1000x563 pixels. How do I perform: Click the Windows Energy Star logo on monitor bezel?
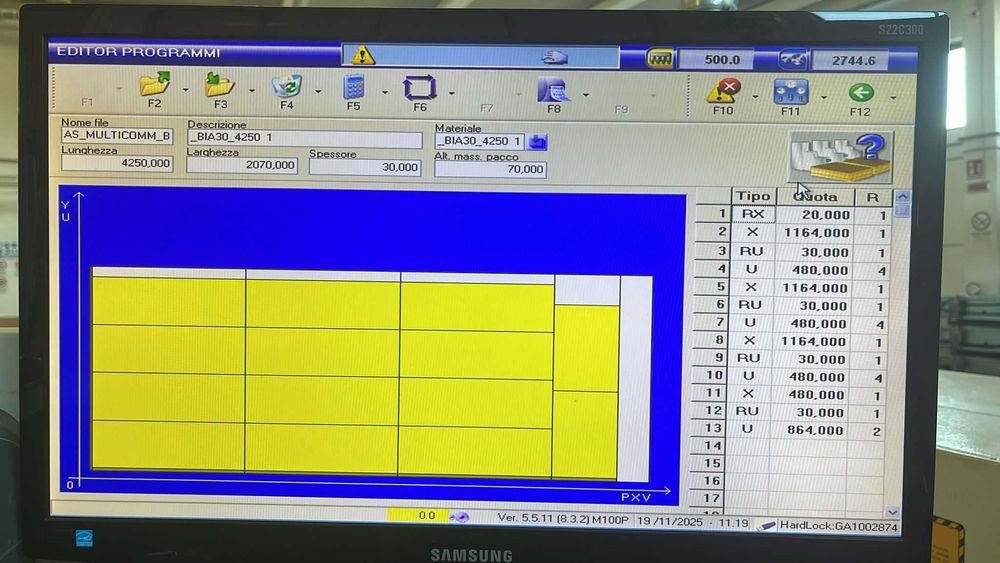(x=84, y=538)
